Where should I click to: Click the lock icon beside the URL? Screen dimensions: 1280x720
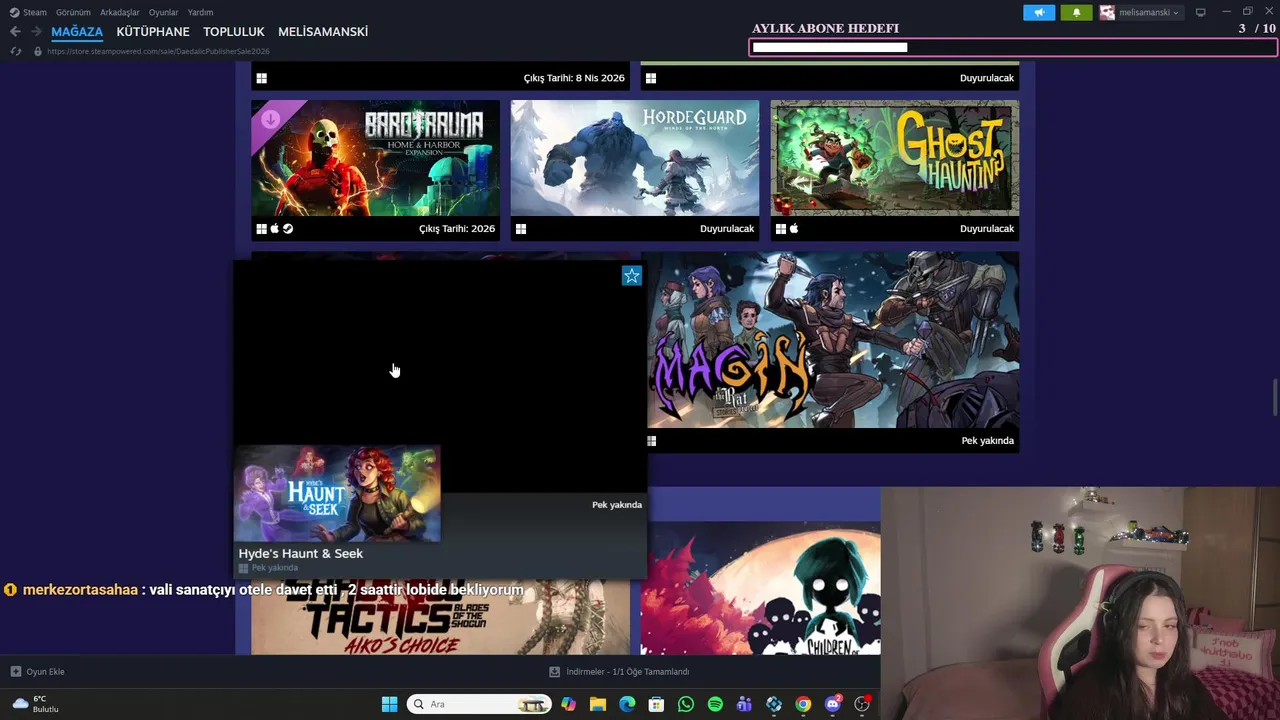click(x=38, y=51)
